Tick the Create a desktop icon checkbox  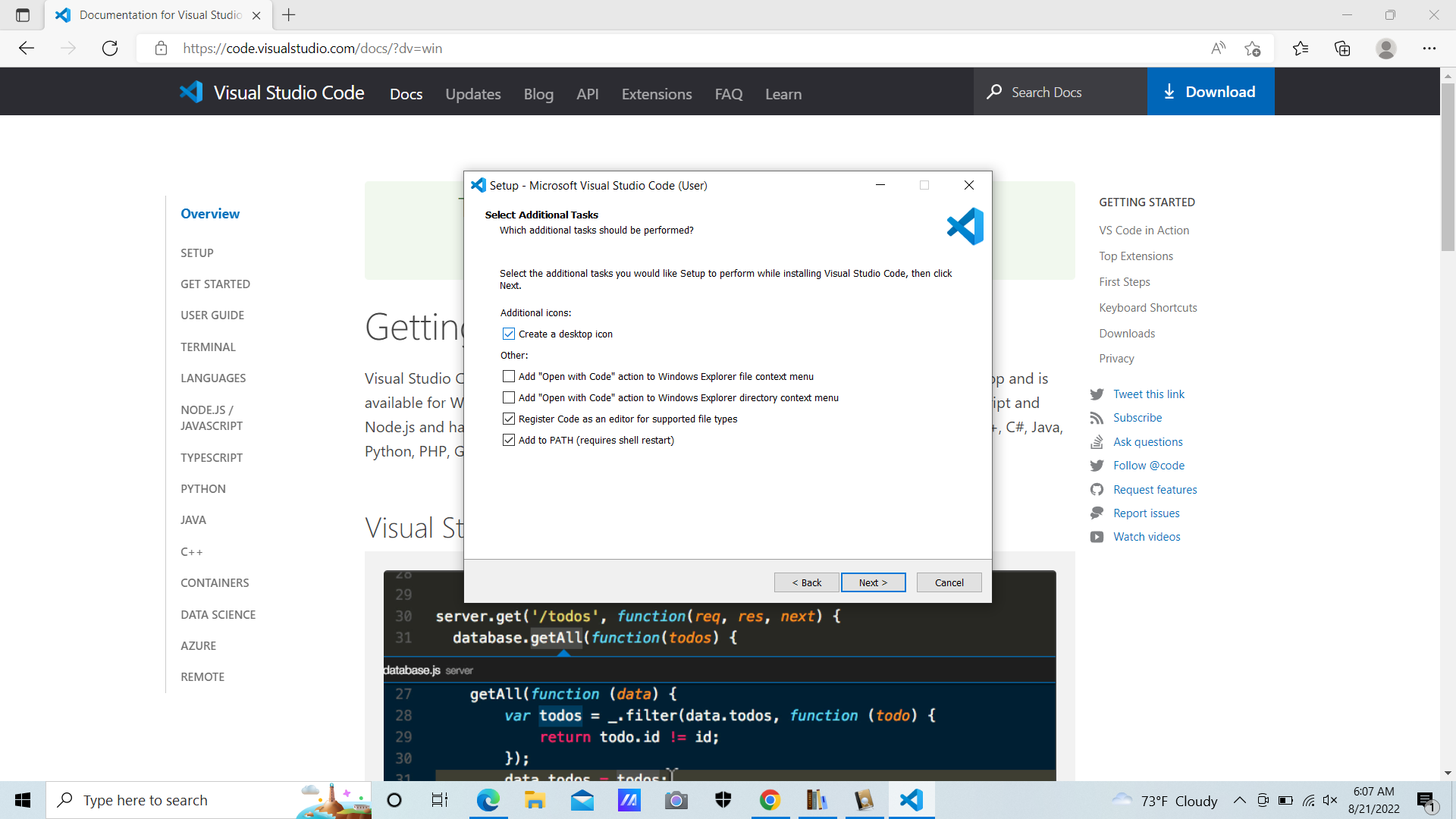pyautogui.click(x=509, y=334)
